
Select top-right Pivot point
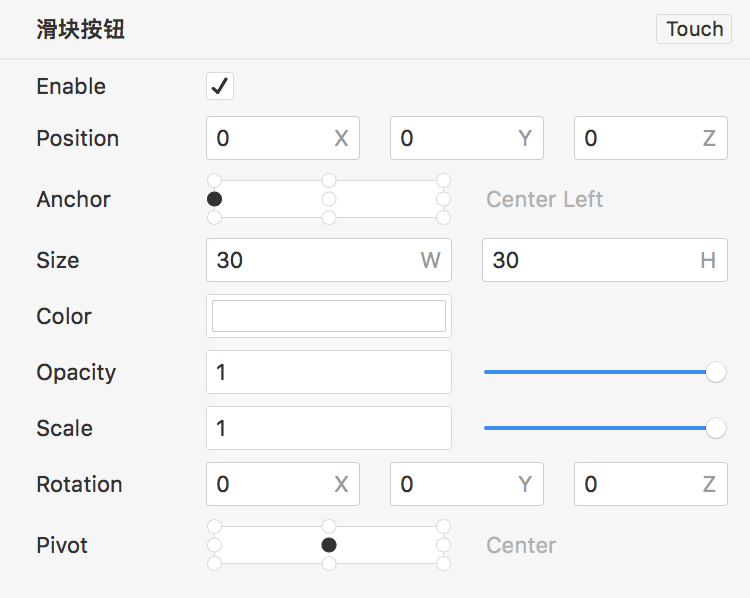click(444, 527)
